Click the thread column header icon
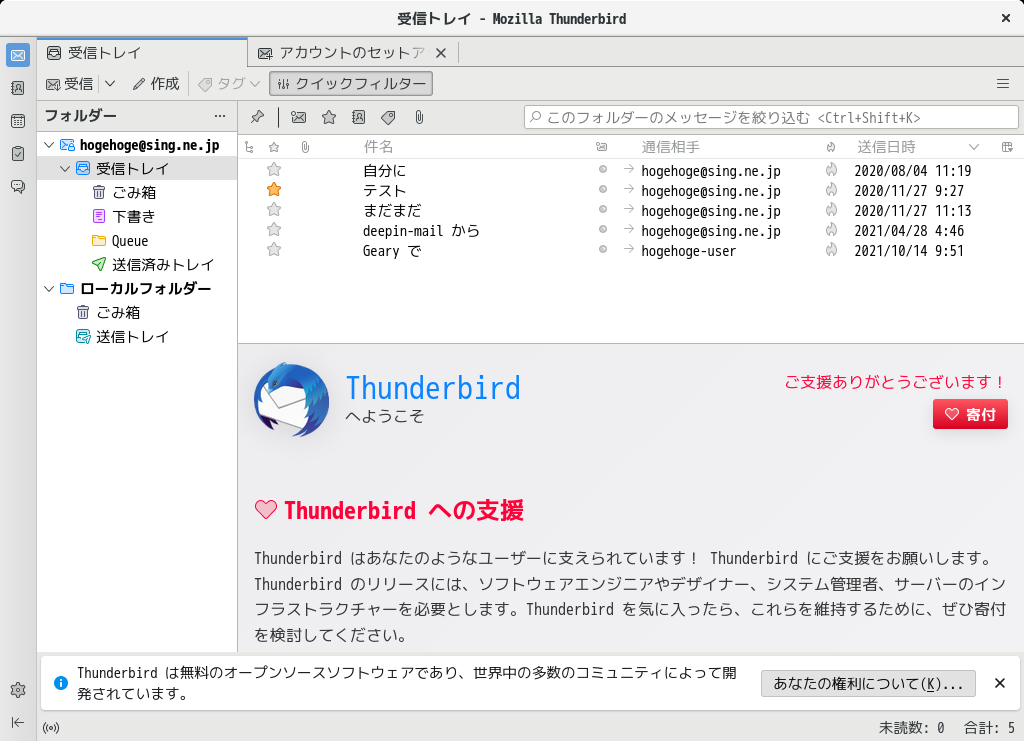 pos(249,148)
